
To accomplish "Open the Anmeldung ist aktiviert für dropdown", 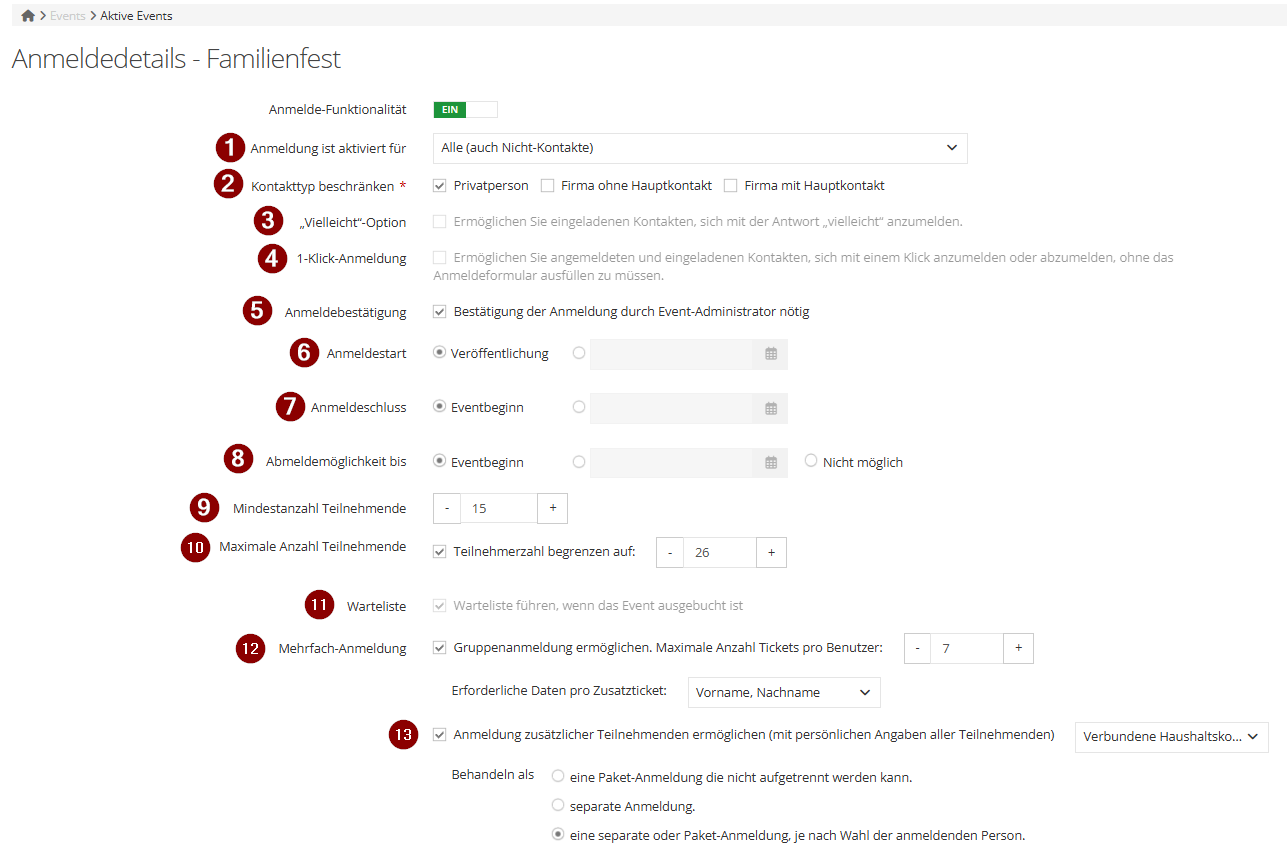I will [700, 148].
